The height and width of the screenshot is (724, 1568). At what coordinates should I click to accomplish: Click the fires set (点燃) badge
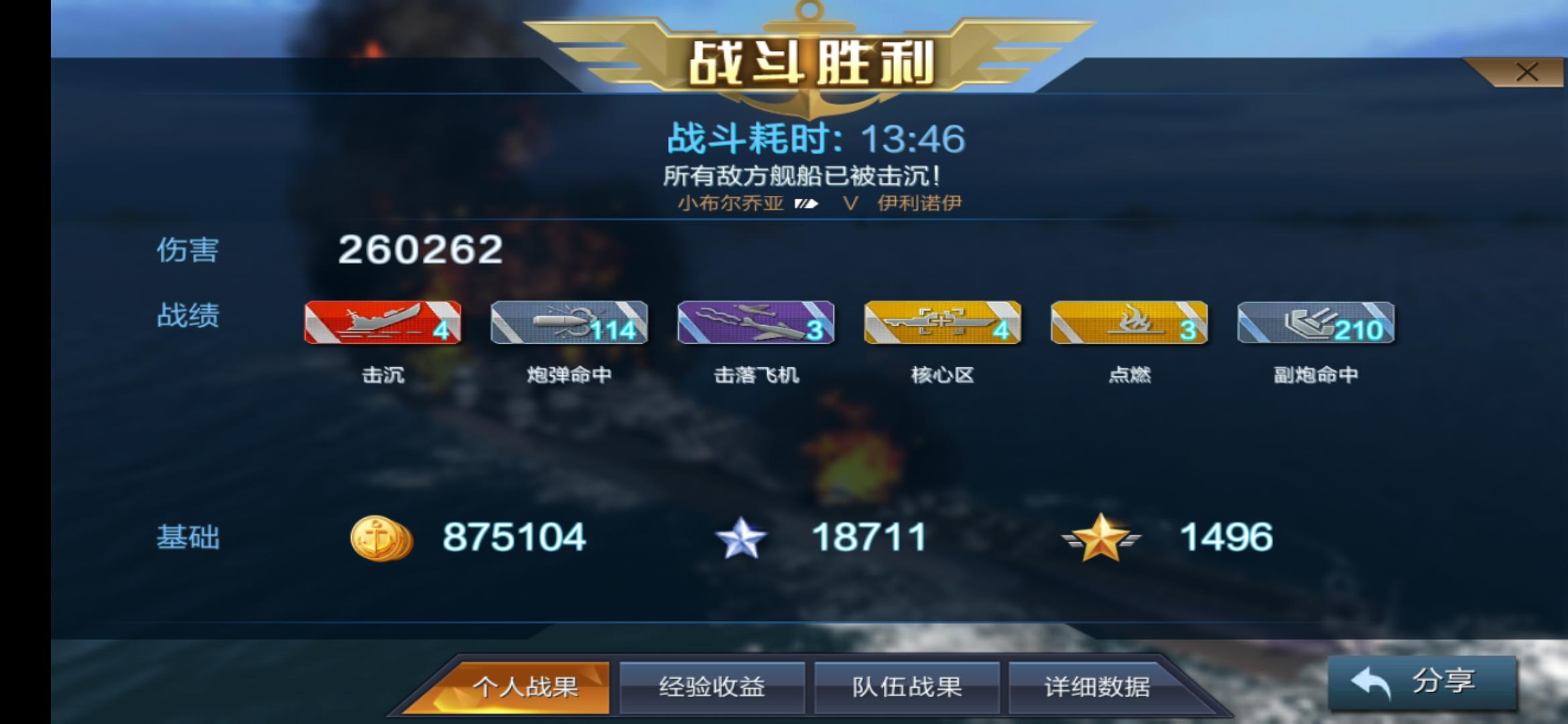click(1129, 322)
